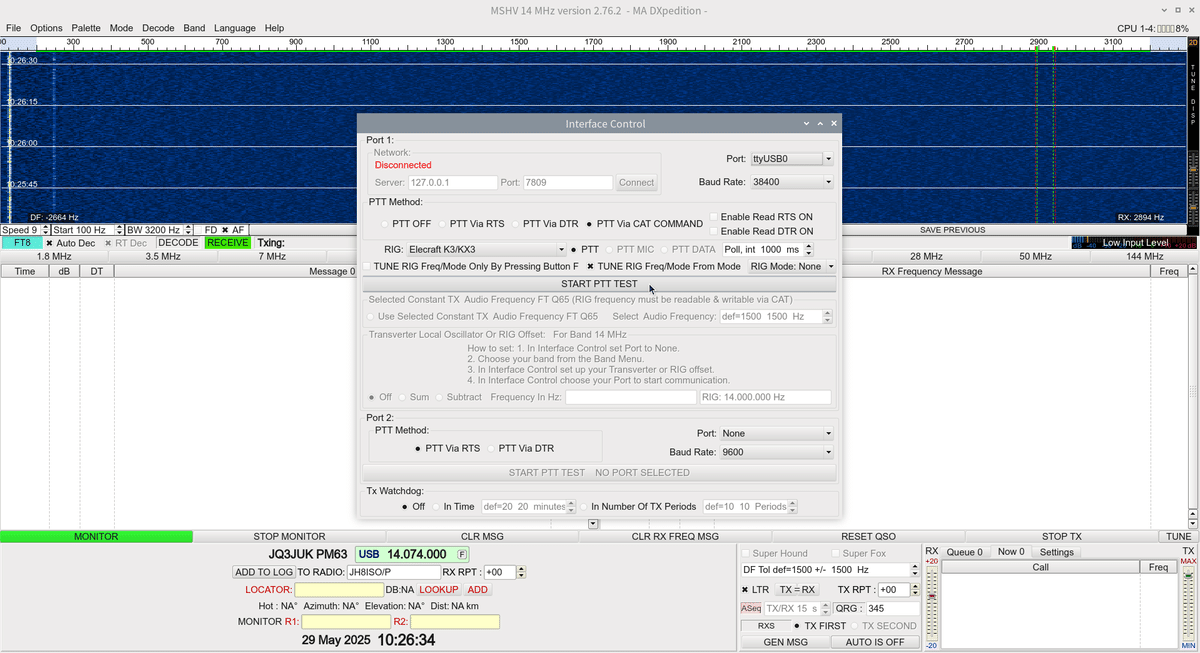Click the green MONITOR indicator
Screen dimensions: 1200x653
point(96,536)
